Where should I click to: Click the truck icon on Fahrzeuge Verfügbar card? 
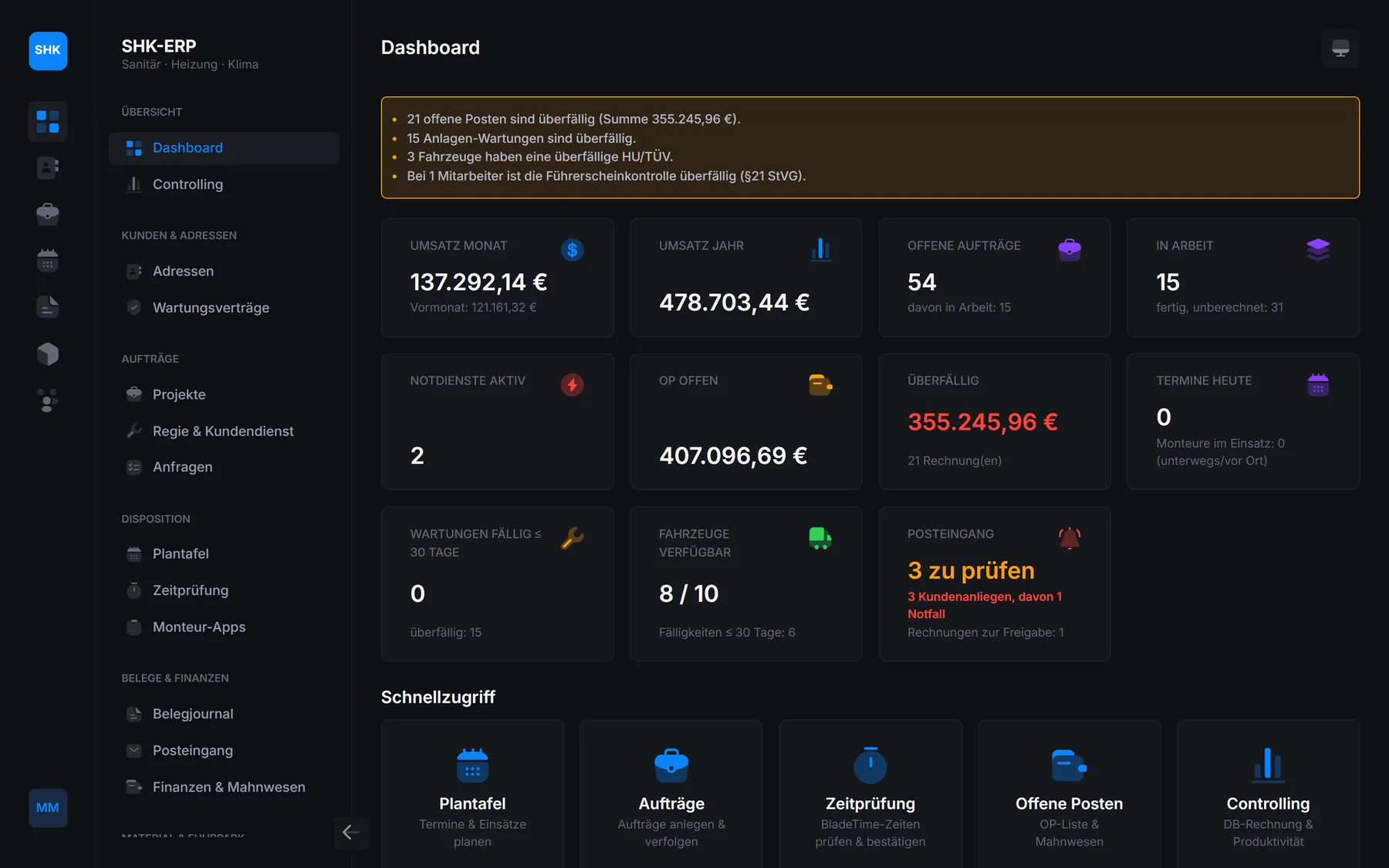(x=820, y=538)
